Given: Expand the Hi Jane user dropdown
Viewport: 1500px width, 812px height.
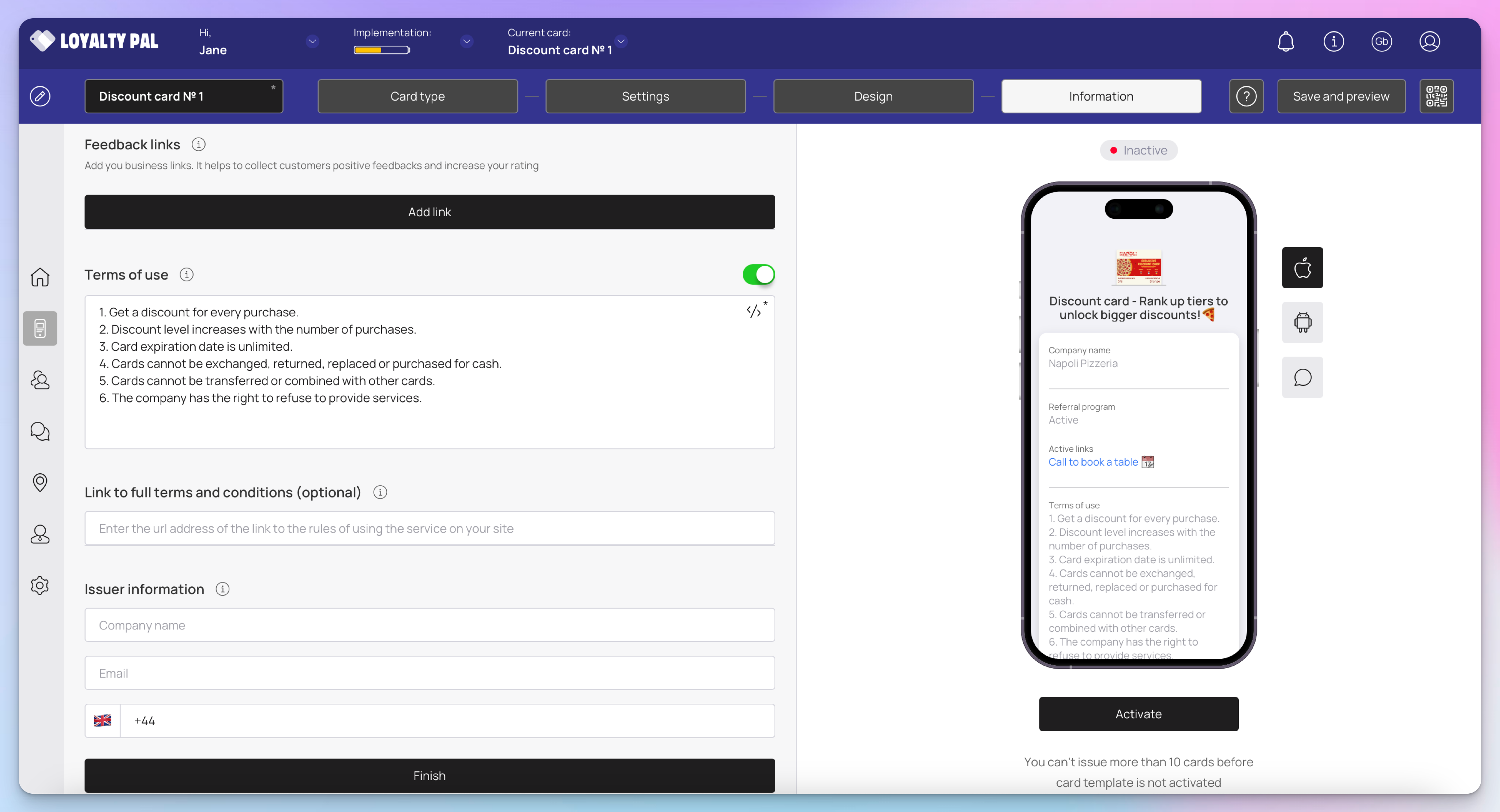Looking at the screenshot, I should point(312,41).
